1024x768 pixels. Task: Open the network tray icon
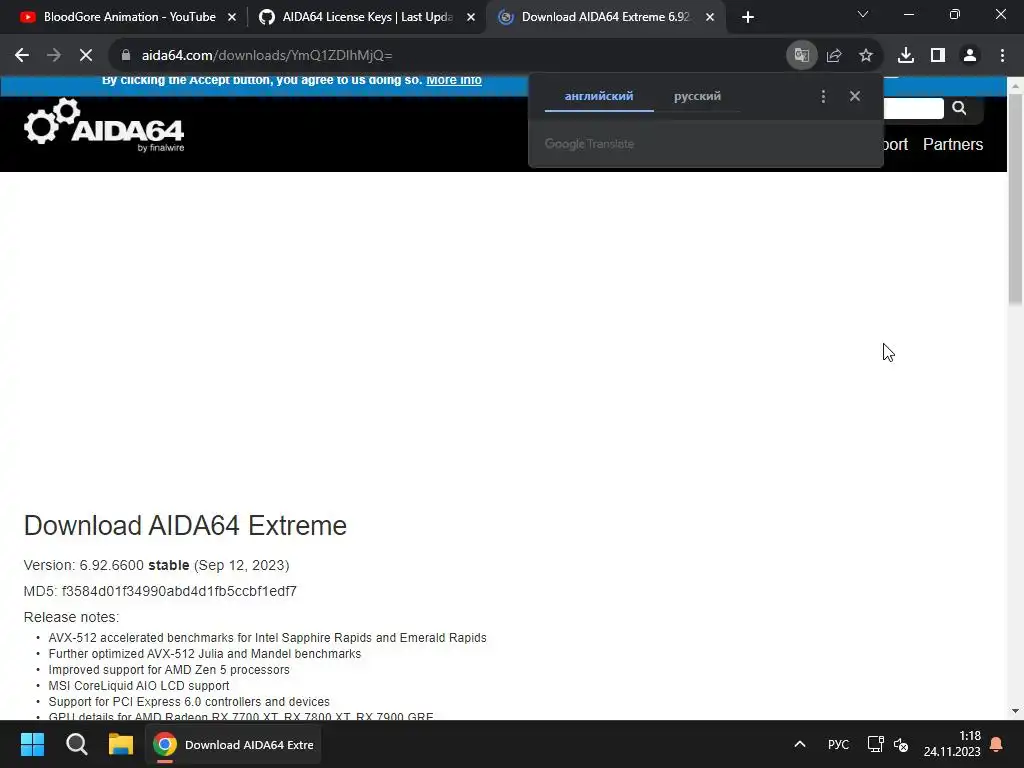click(875, 744)
